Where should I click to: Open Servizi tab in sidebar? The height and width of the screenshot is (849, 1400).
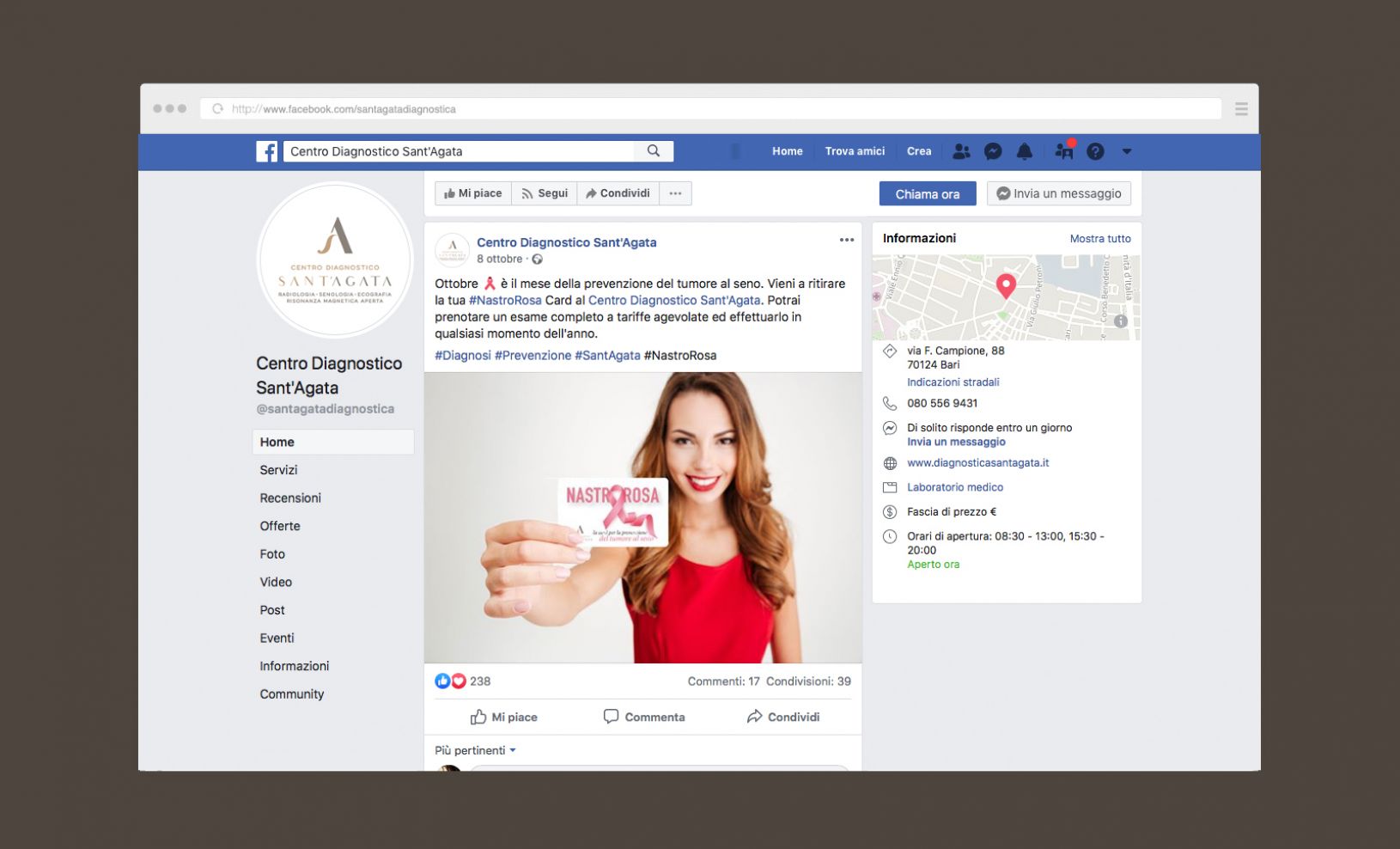pos(278,470)
